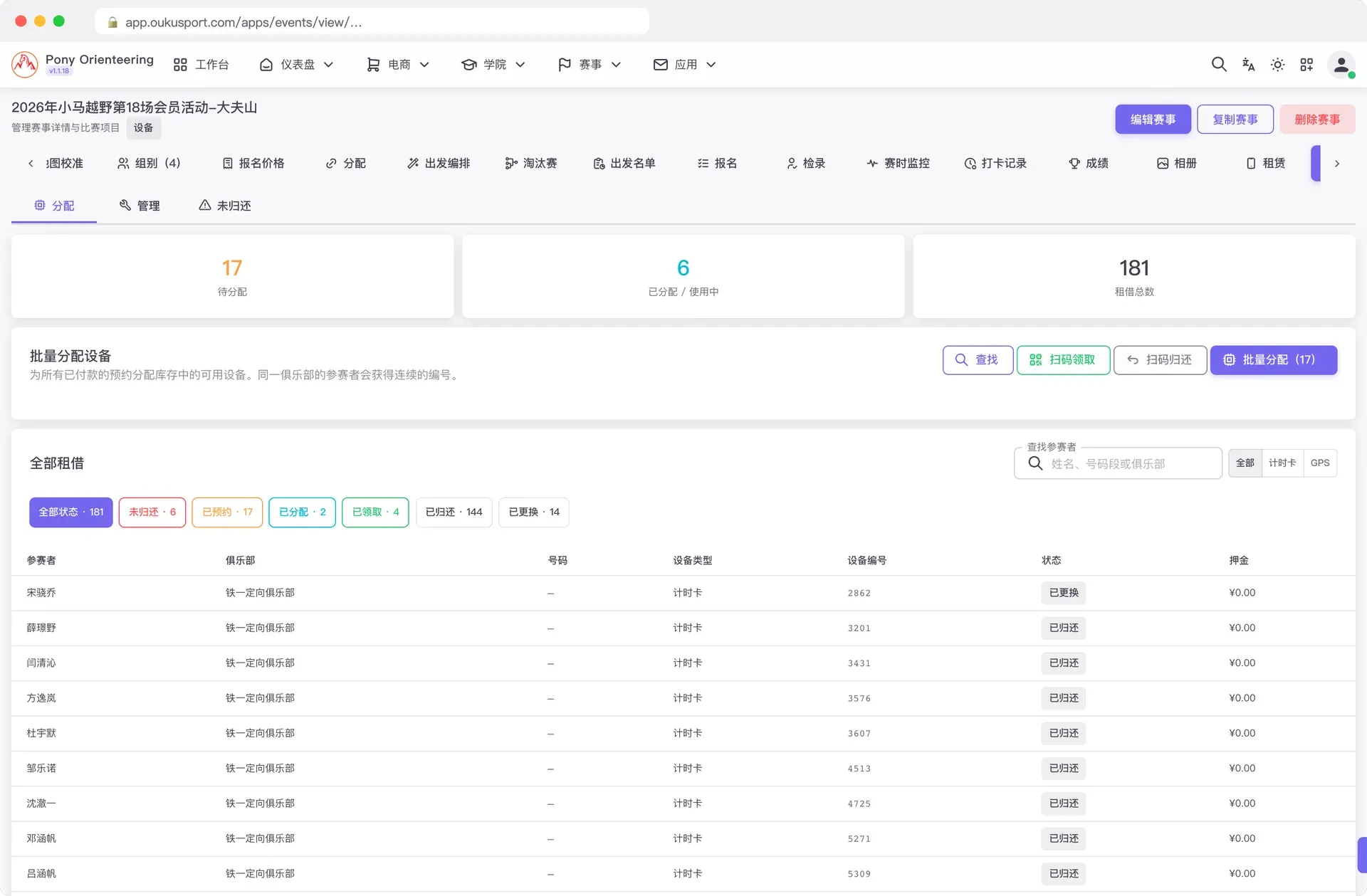Toggle the light/dark theme sun icon
This screenshot has height=896, width=1367.
pyautogui.click(x=1277, y=65)
